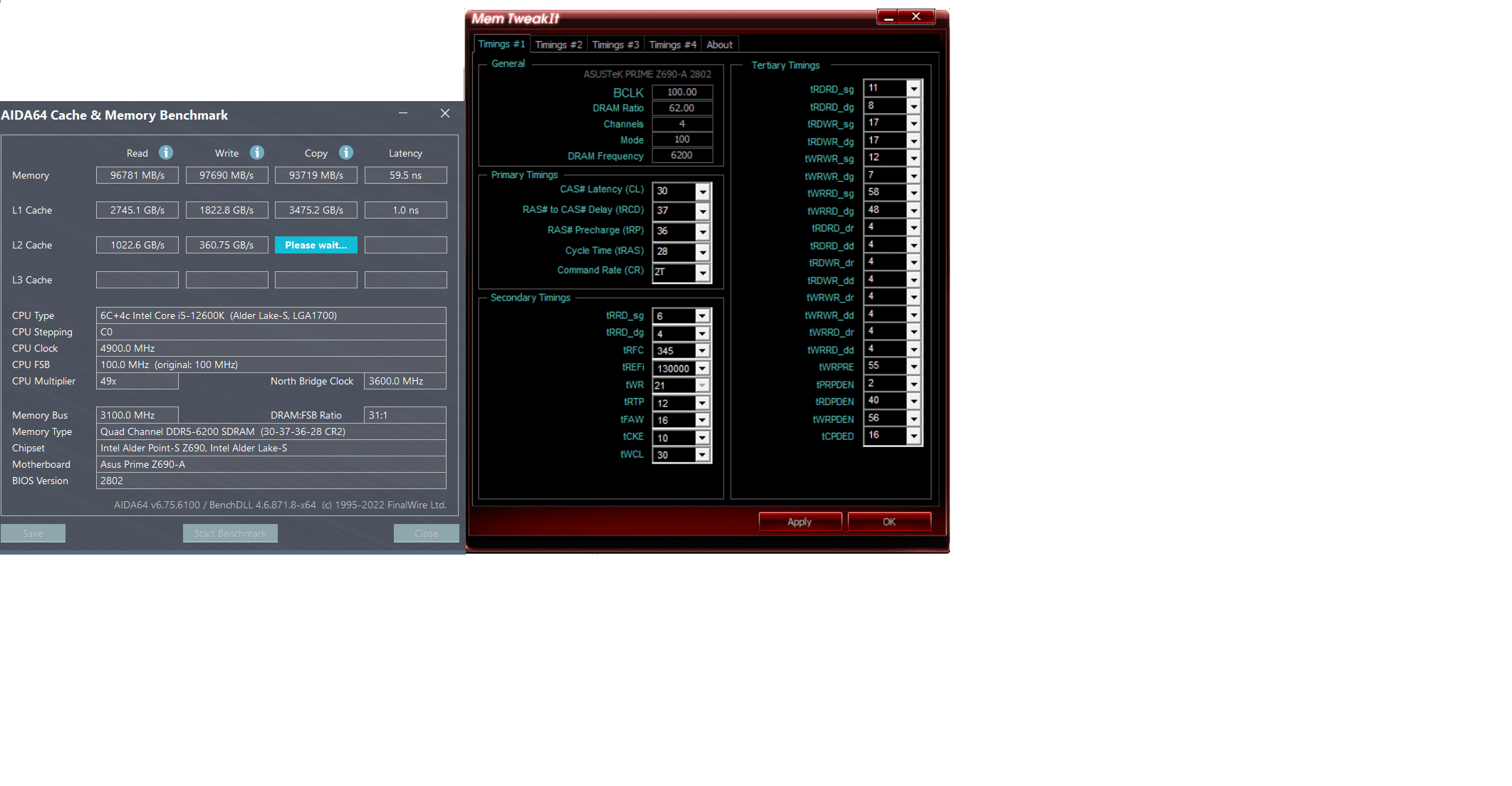The height and width of the screenshot is (786, 1512).
Task: Expand the tWRPRE dropdown
Action: point(914,367)
